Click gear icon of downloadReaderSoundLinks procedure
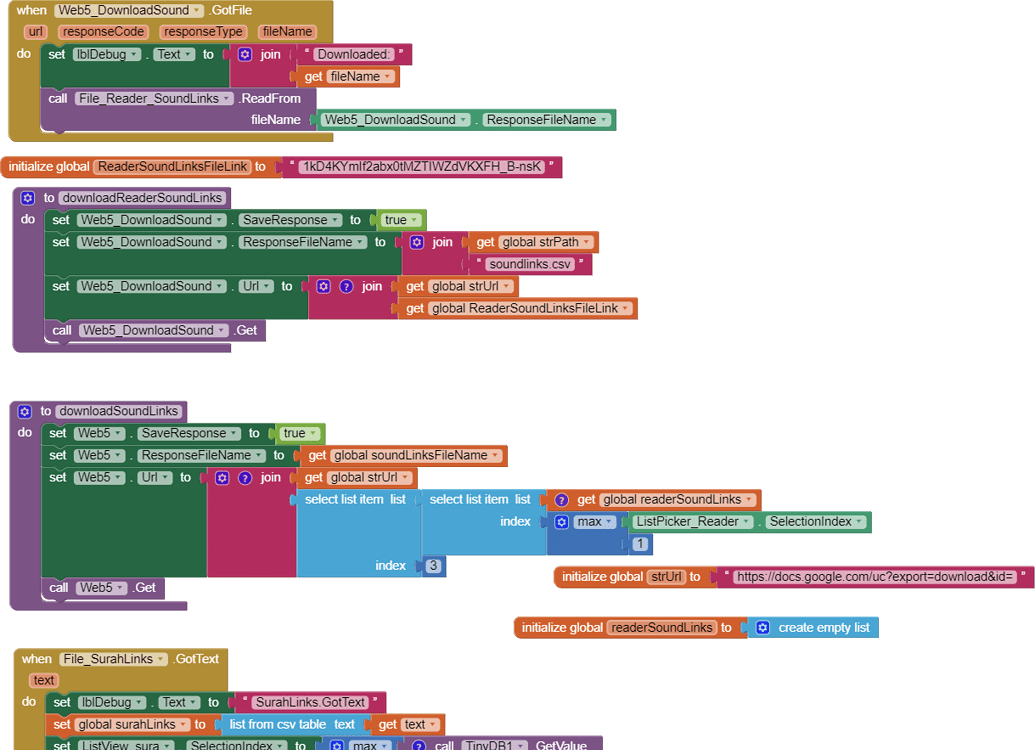Image resolution: width=1035 pixels, height=750 pixels. click(x=27, y=197)
